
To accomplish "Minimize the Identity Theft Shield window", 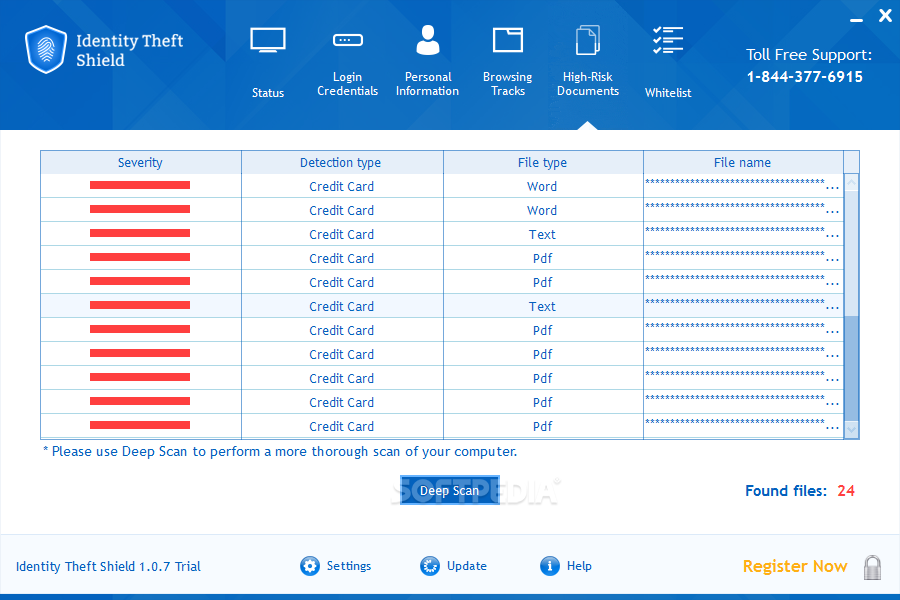I will 856,20.
